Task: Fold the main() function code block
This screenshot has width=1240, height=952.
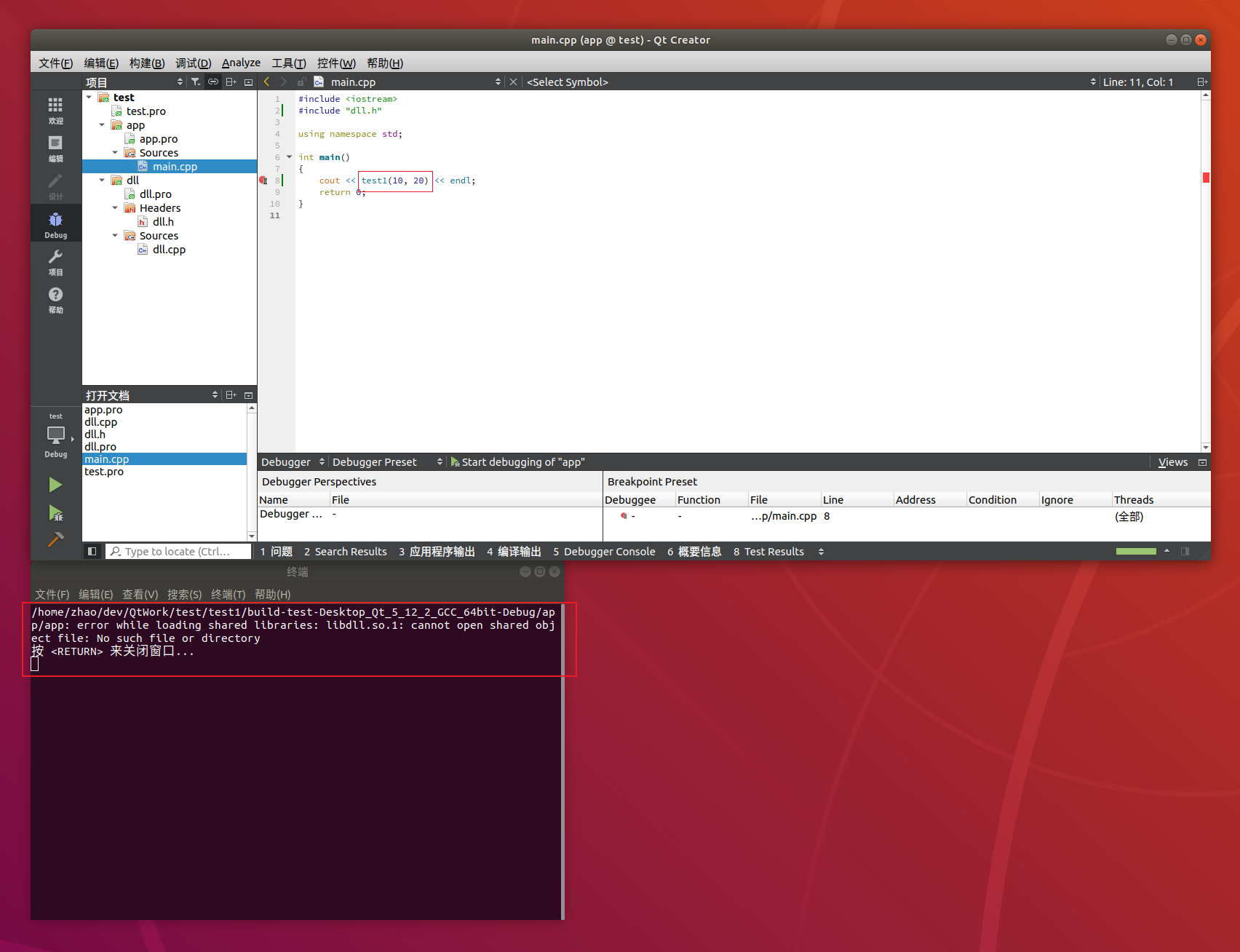Action: click(x=289, y=157)
